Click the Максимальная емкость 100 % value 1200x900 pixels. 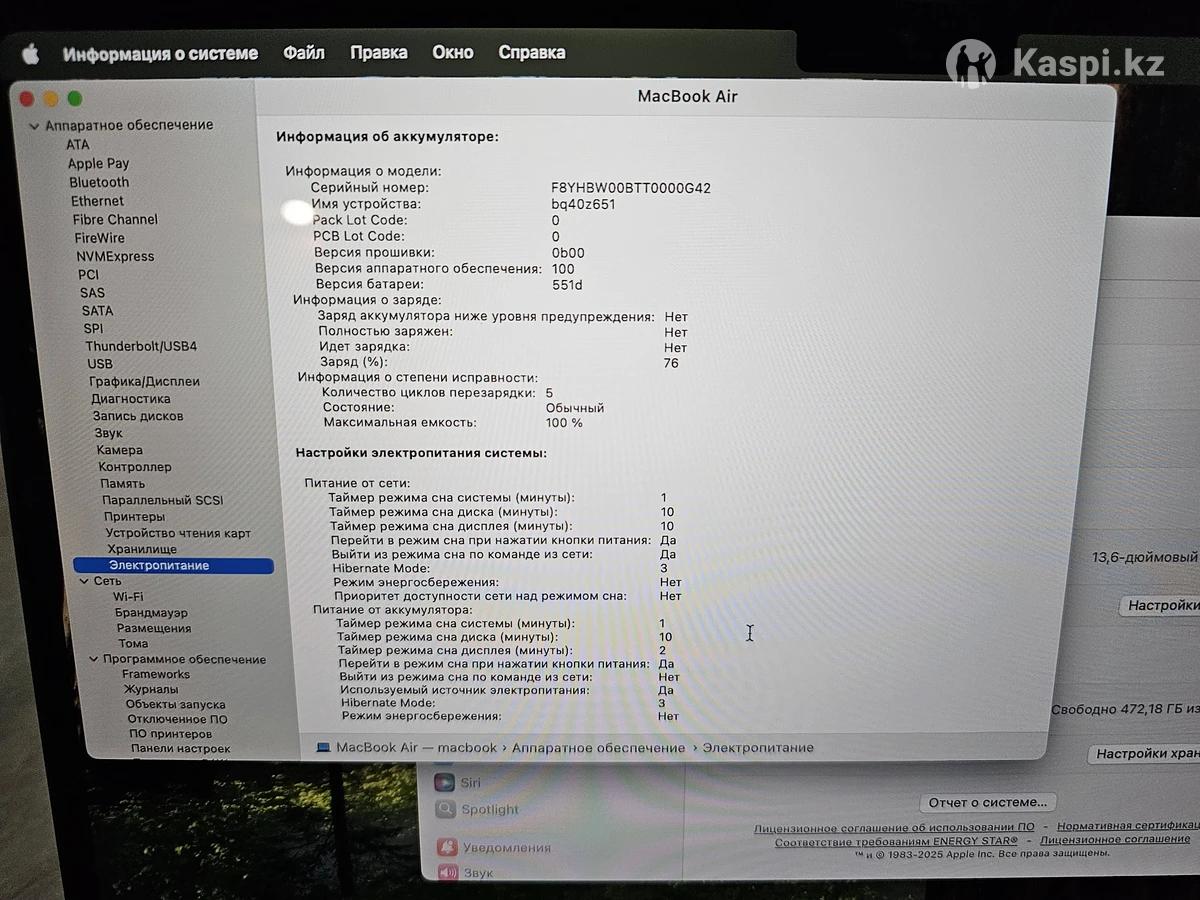click(x=564, y=423)
